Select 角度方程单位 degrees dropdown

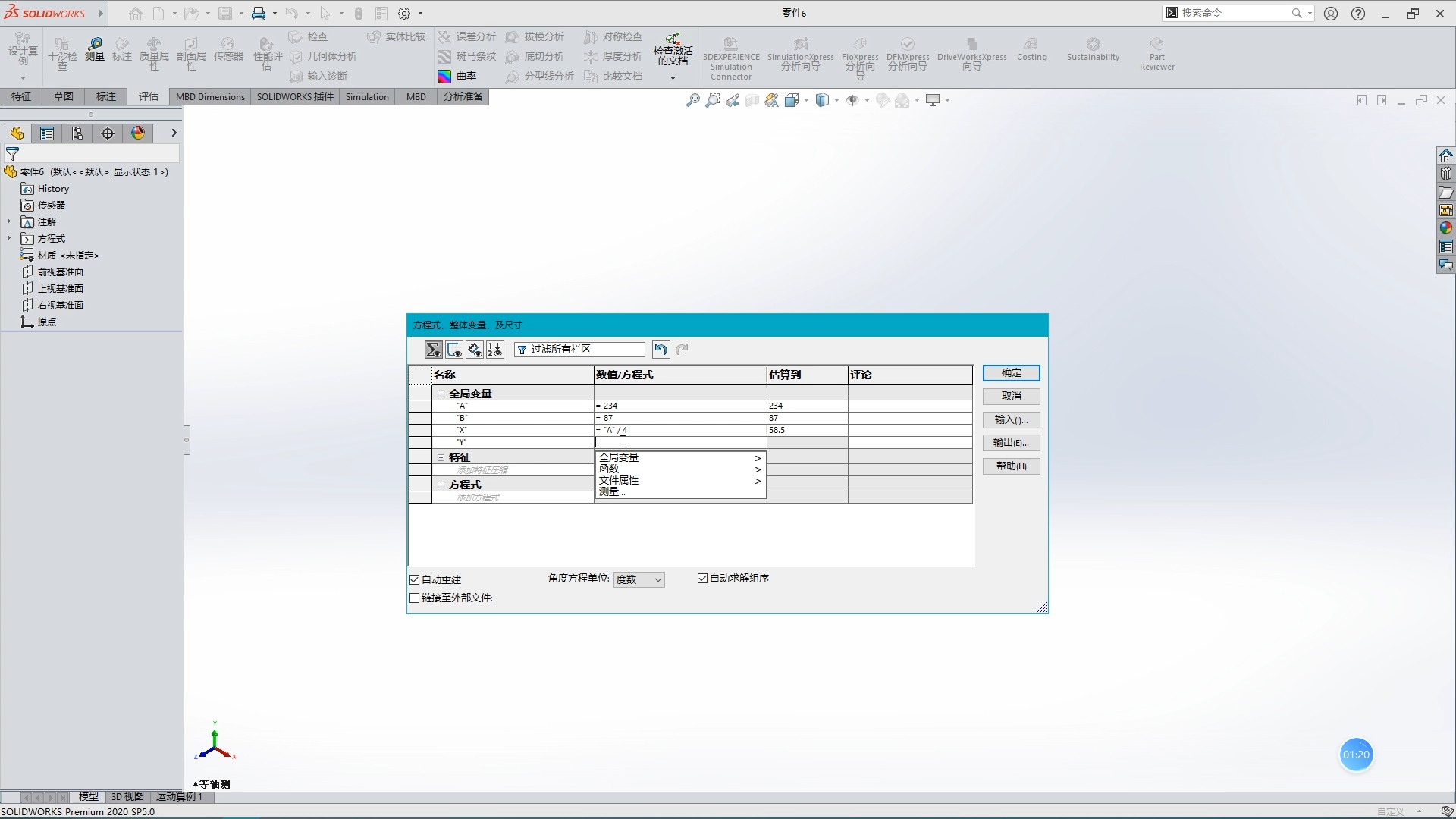[x=638, y=579]
